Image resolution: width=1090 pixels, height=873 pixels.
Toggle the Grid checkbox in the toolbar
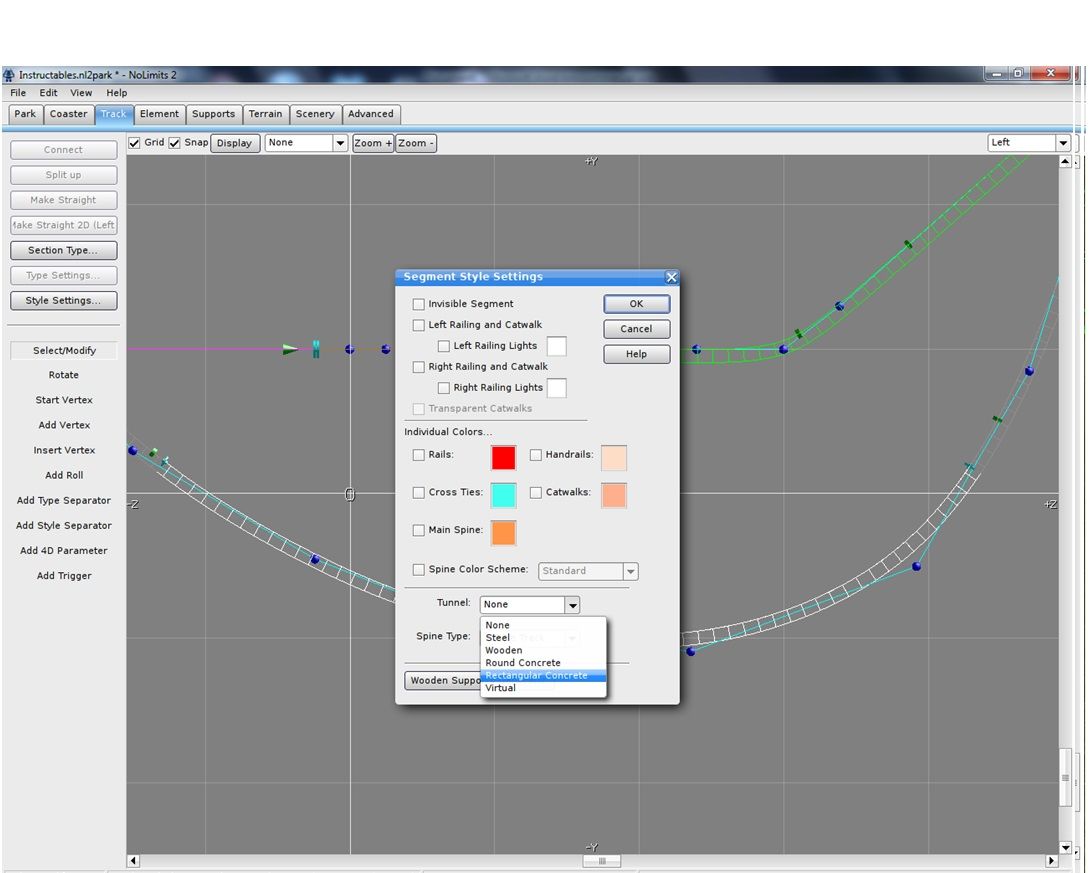click(x=134, y=142)
